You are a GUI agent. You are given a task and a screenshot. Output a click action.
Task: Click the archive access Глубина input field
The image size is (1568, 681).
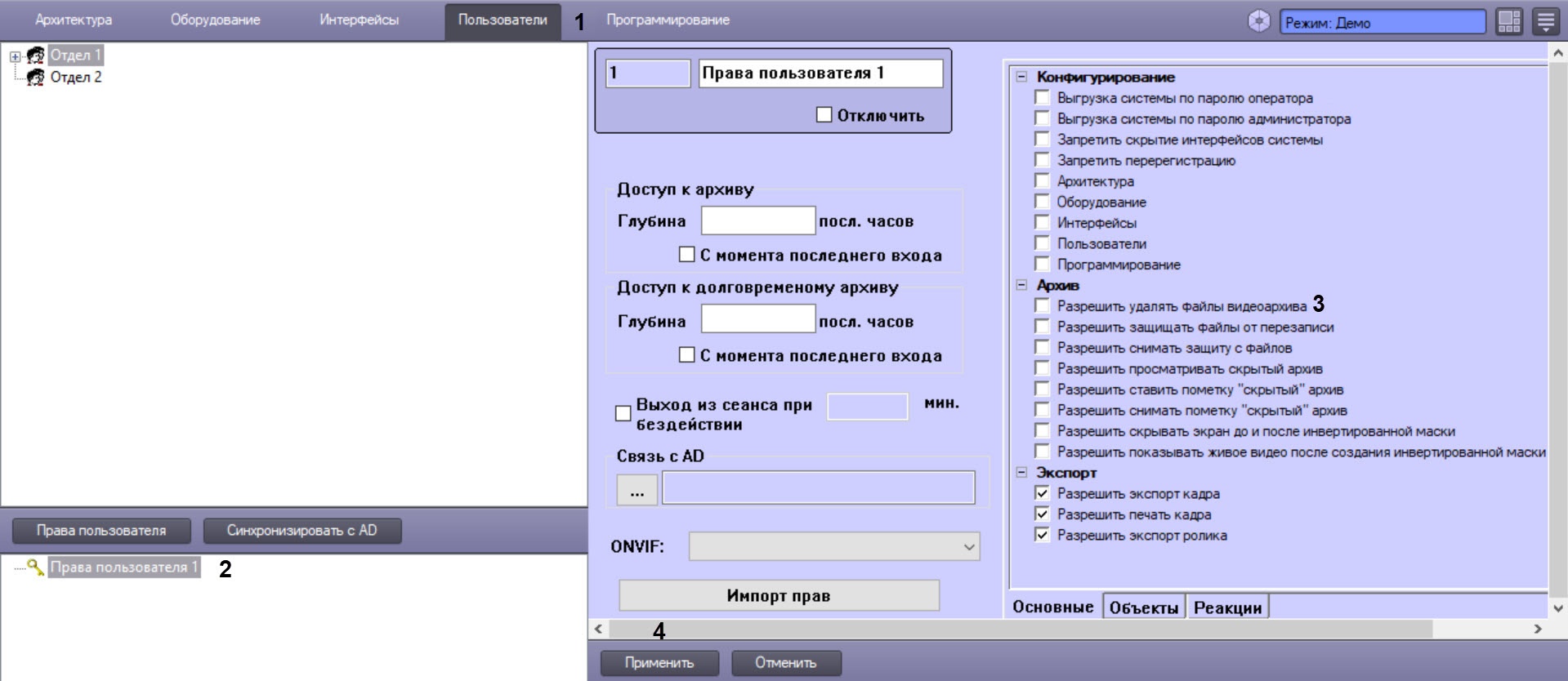coord(757,220)
